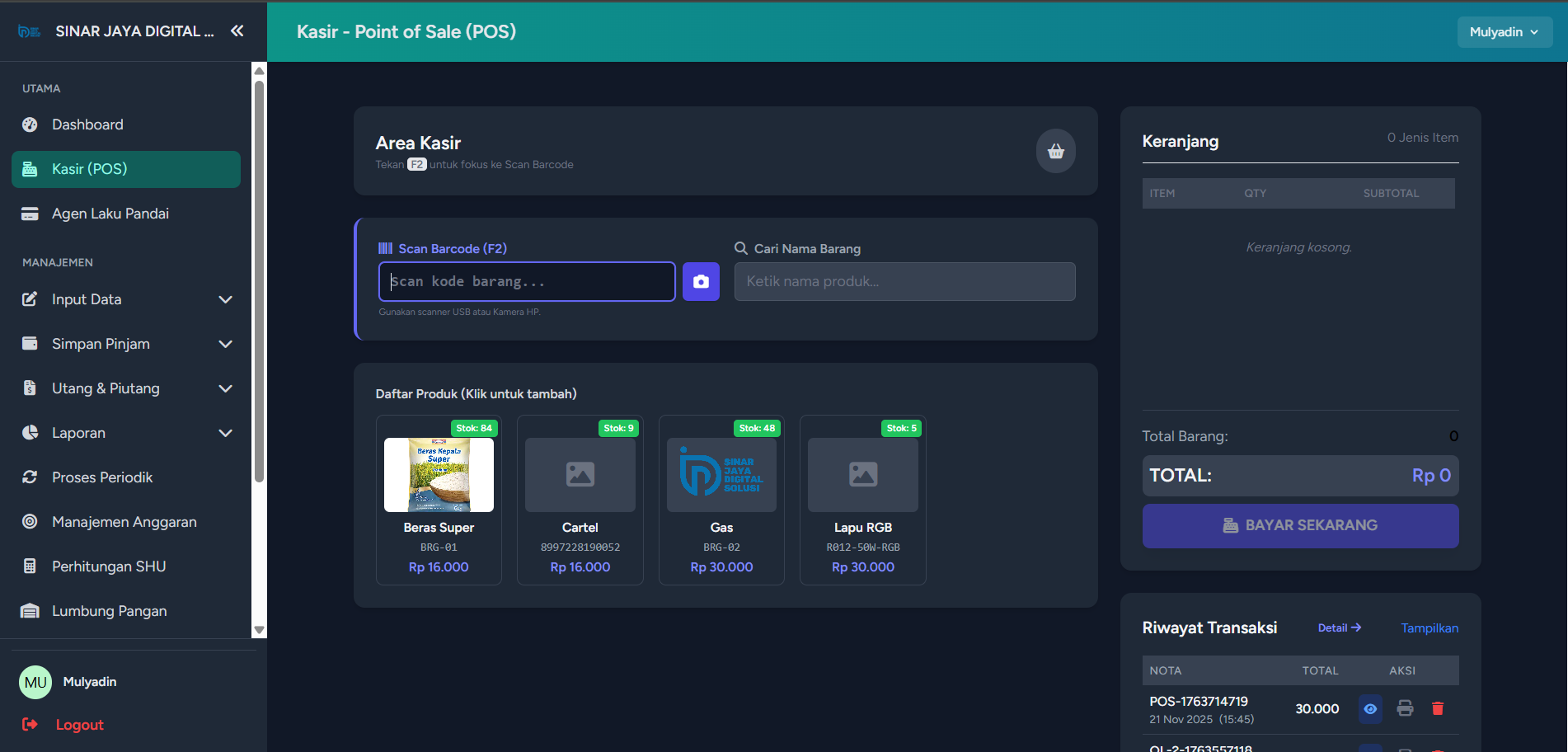Open Agen Laku Pandai menu item

[110, 214]
